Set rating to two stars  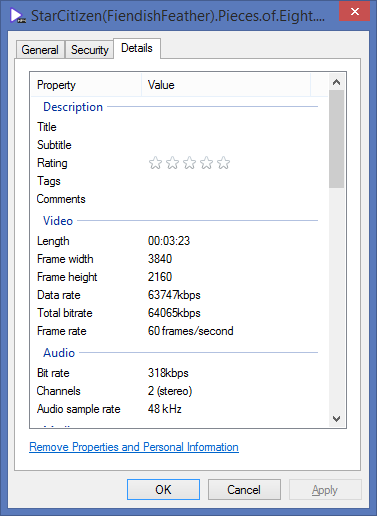click(x=172, y=163)
